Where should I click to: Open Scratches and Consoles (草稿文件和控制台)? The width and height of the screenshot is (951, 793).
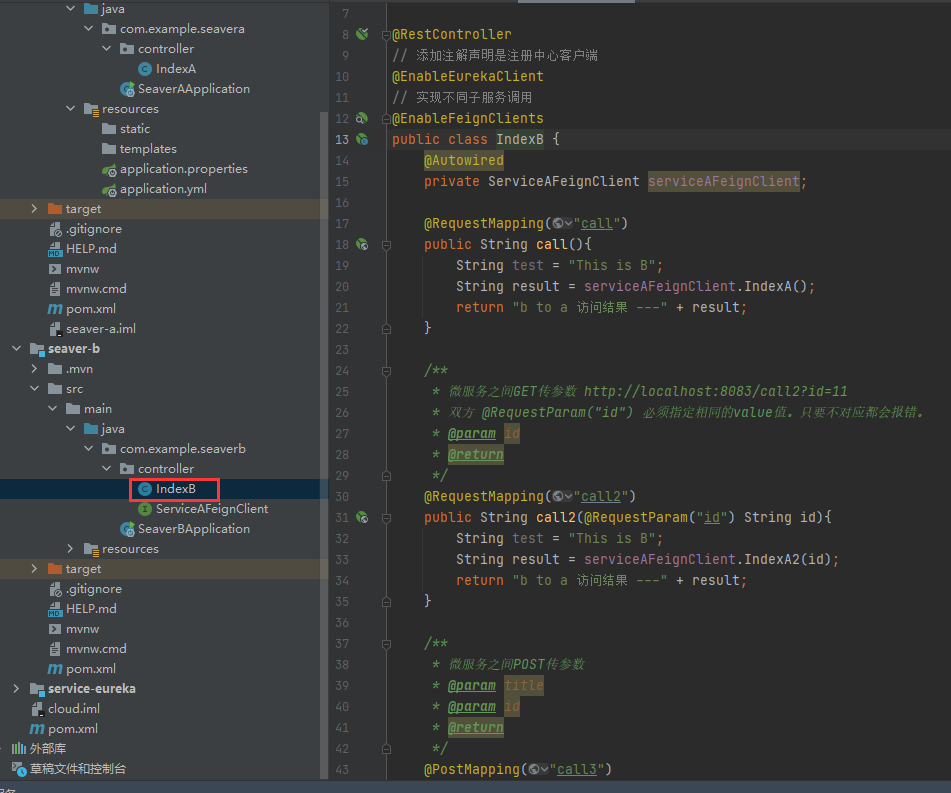[77, 769]
